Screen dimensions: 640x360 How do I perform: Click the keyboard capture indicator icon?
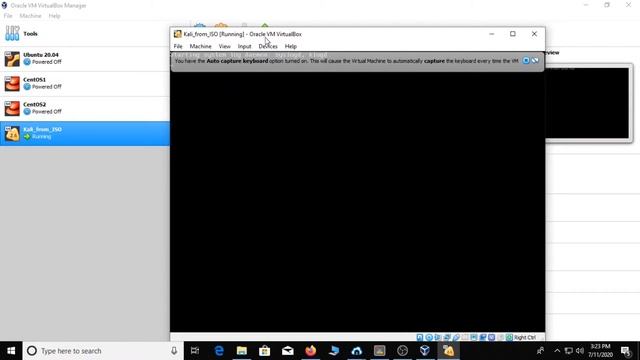click(x=509, y=337)
